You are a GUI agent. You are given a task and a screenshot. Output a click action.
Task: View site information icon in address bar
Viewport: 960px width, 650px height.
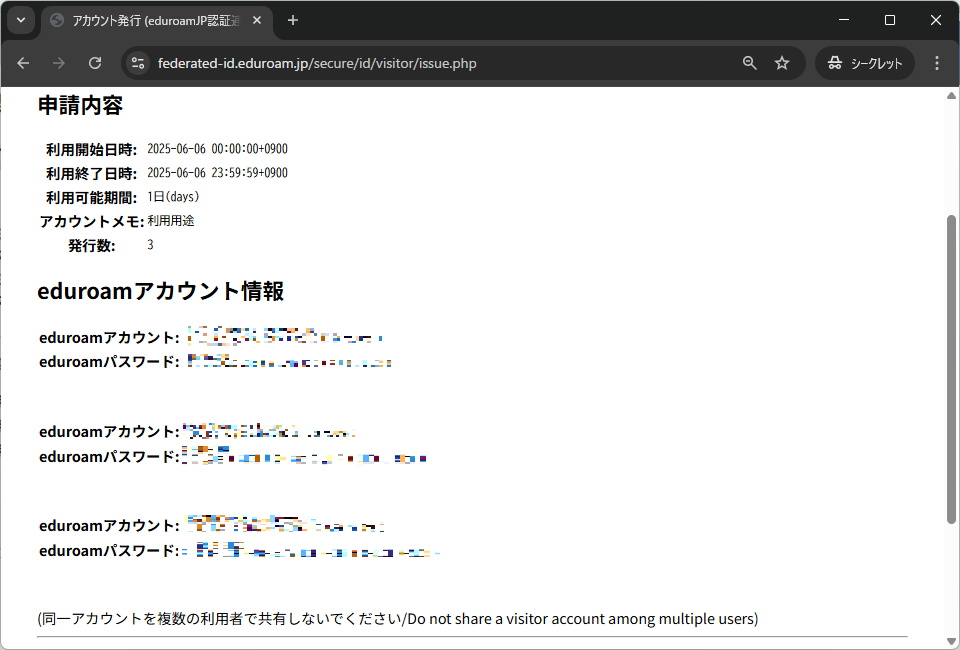(139, 63)
